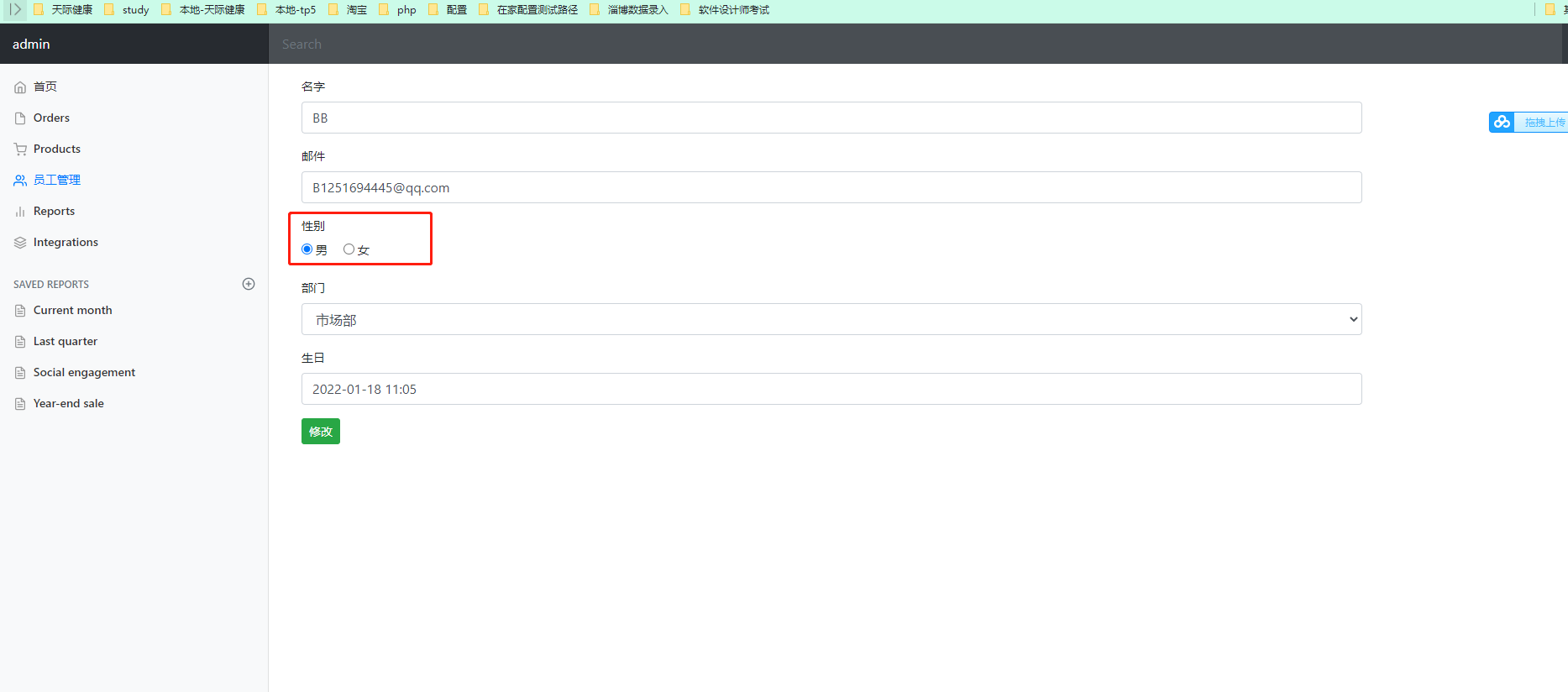Screen dimensions: 1568x692
Task: Click the cloud upload icon 拖拽上传
Action: coord(1502,122)
